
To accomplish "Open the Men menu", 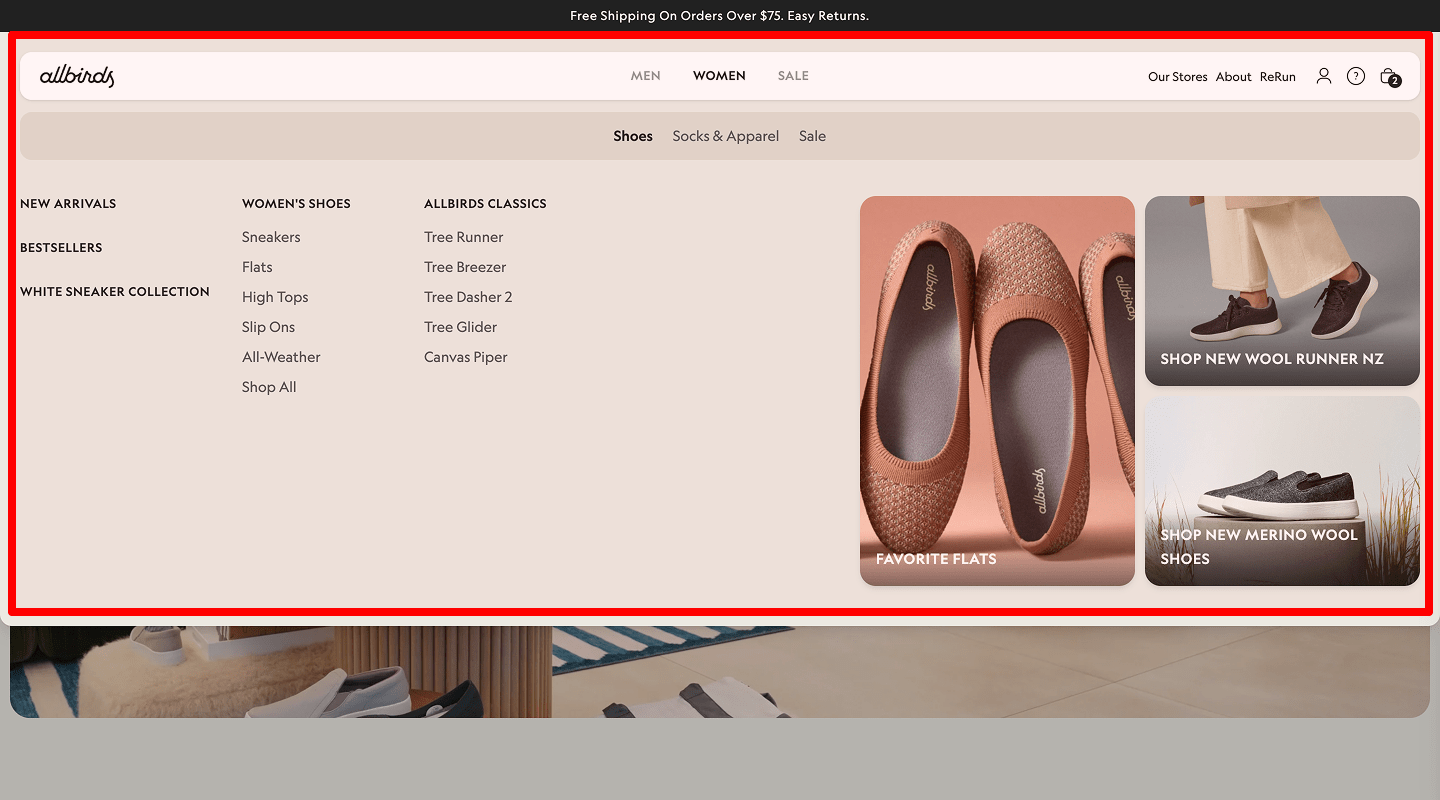I will click(645, 76).
